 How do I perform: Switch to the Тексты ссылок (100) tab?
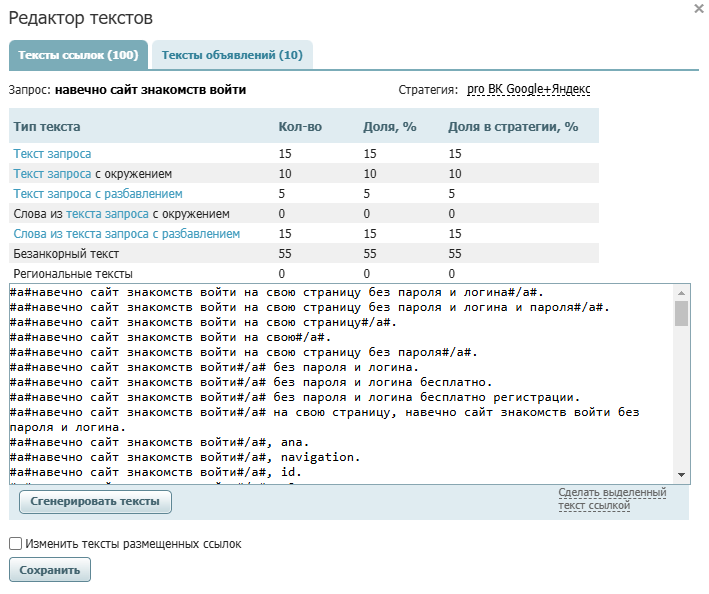click(x=78, y=55)
